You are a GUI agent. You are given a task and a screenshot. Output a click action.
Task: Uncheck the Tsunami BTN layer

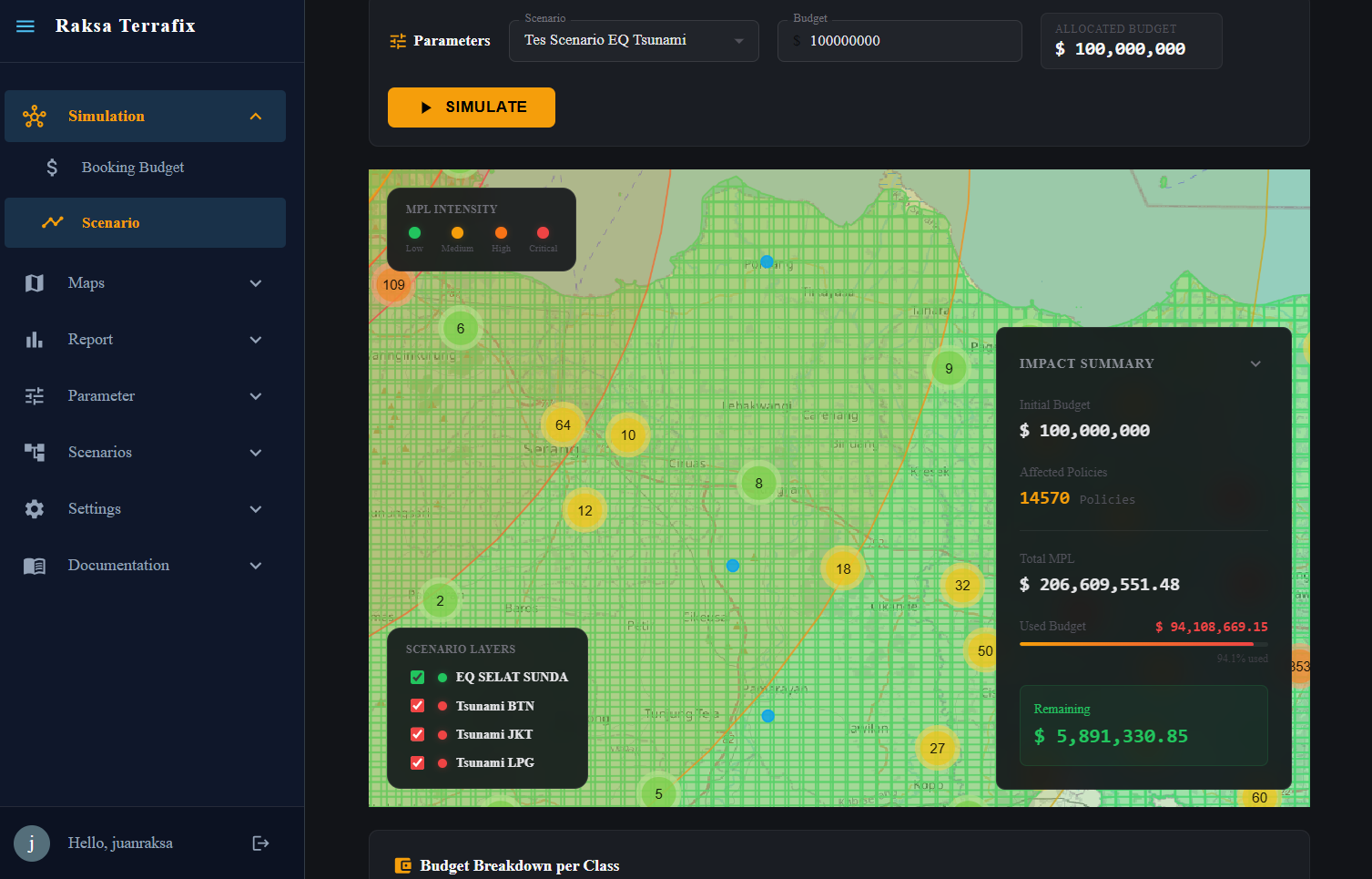[x=417, y=705]
